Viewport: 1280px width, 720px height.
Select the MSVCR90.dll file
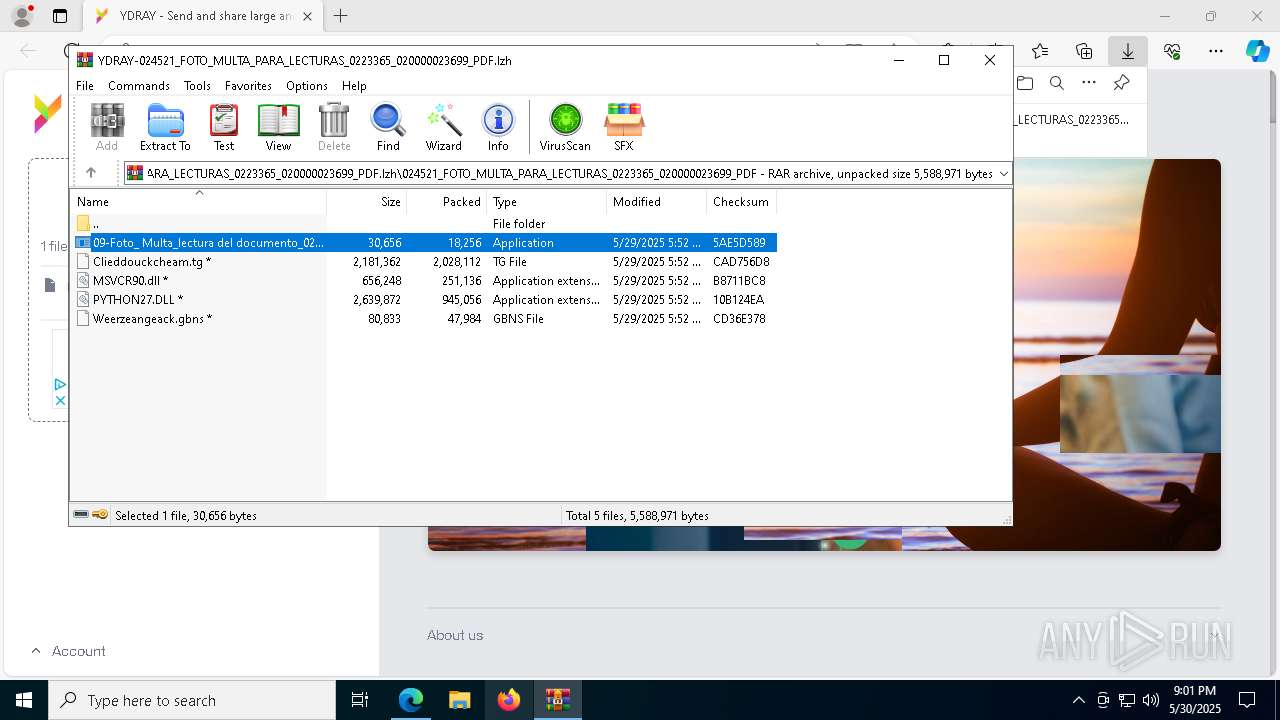click(424, 280)
